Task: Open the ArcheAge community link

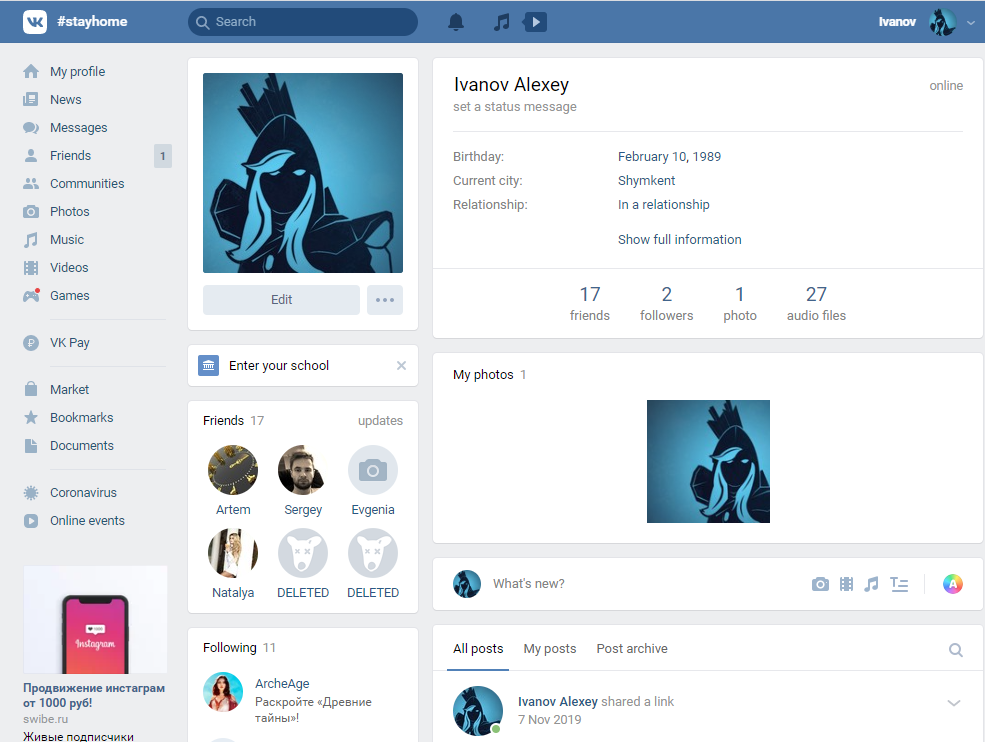Action: tap(282, 683)
